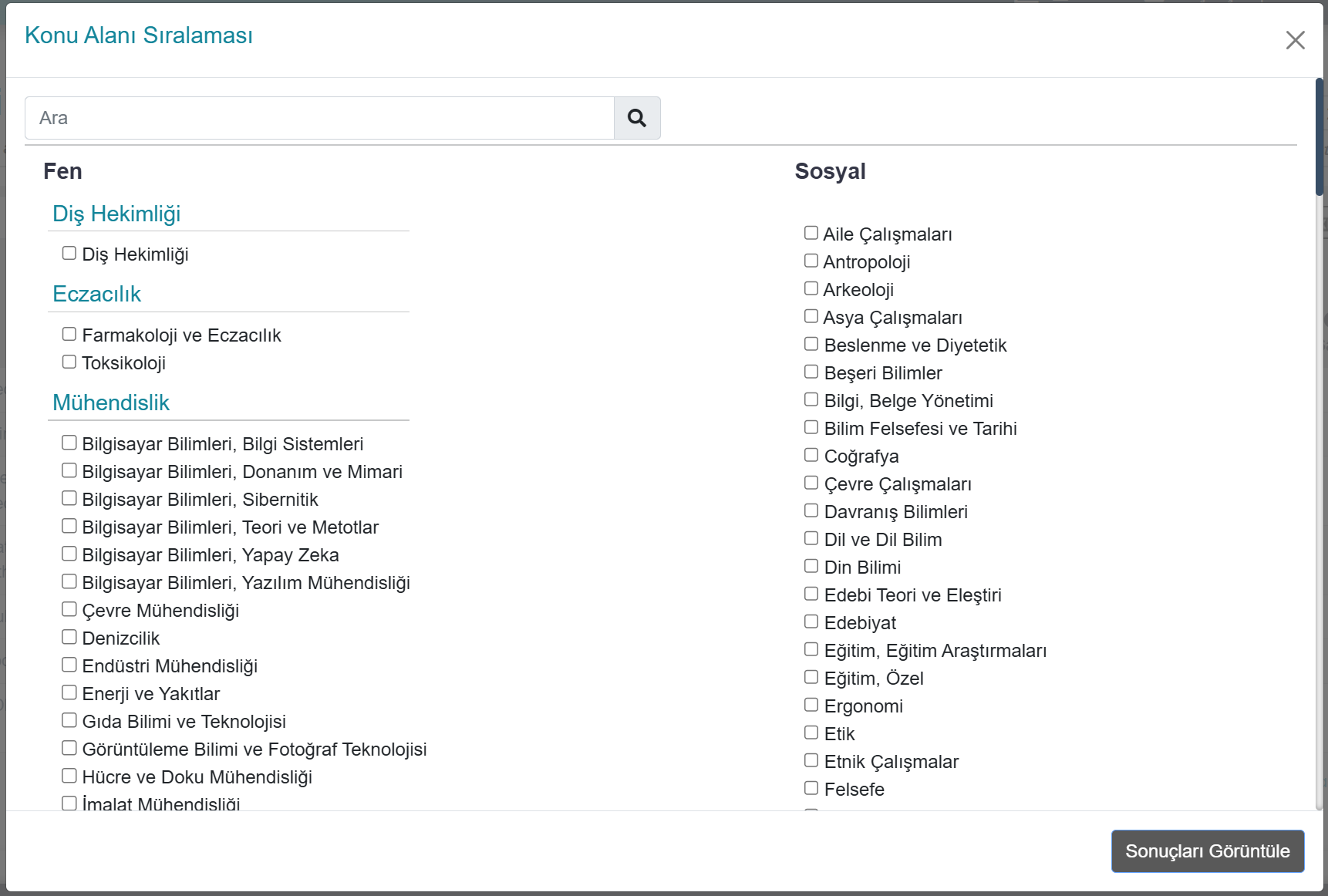Check Bilgisayar Bilimleri, Yazılım Mühendisliği option
This screenshot has width=1328, height=896.
(x=69, y=581)
